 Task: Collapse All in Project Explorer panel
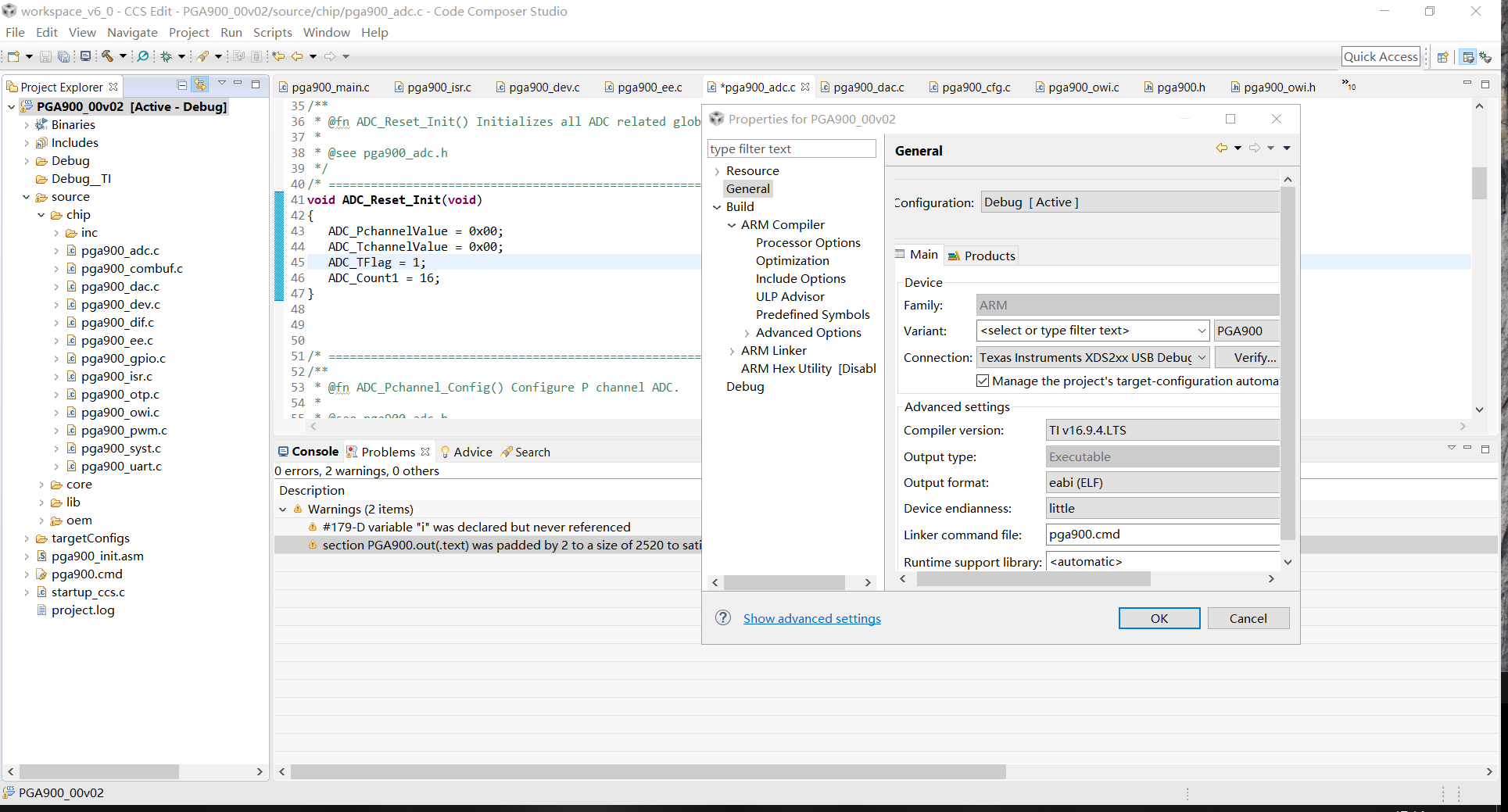(x=181, y=84)
